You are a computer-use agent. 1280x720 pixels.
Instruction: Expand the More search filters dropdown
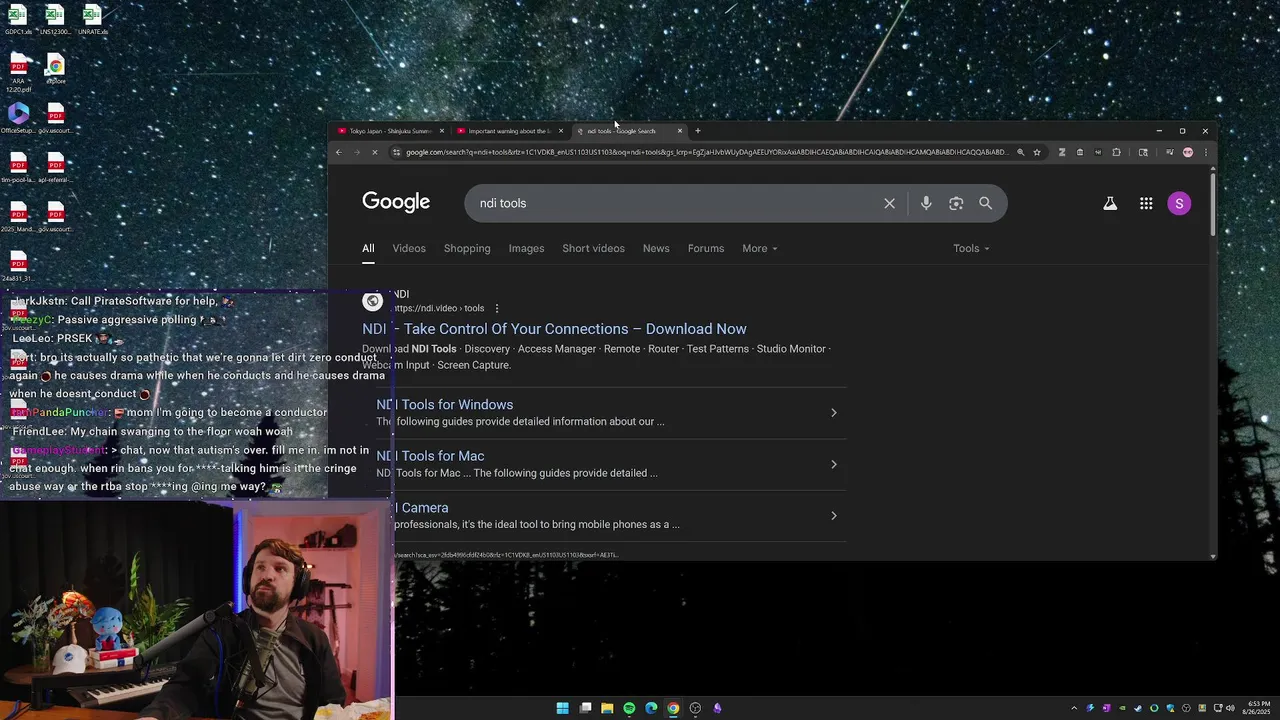tap(759, 248)
